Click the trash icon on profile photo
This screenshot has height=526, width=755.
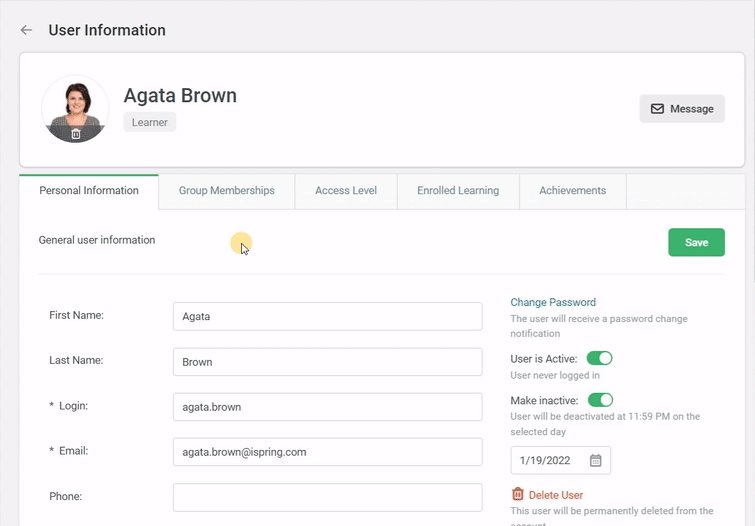(x=76, y=133)
